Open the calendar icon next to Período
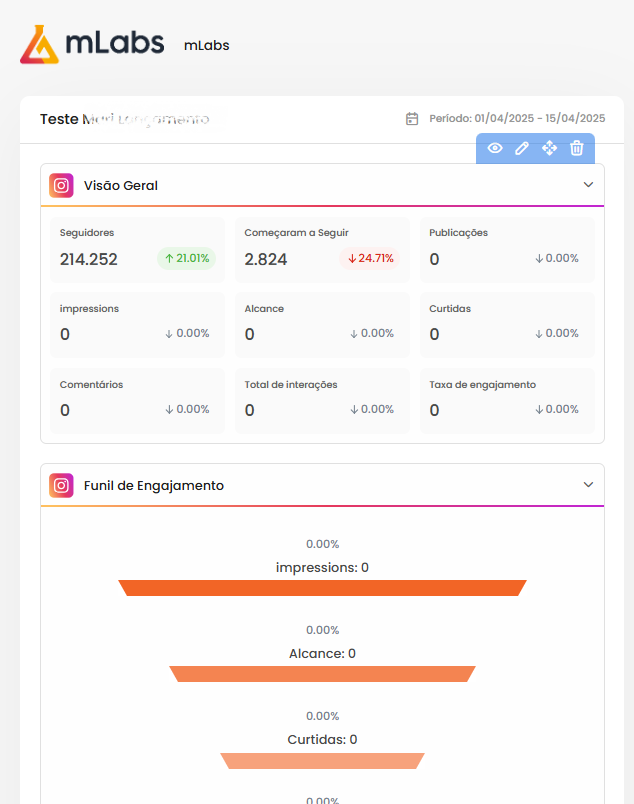The width and height of the screenshot is (634, 804). [x=412, y=117]
